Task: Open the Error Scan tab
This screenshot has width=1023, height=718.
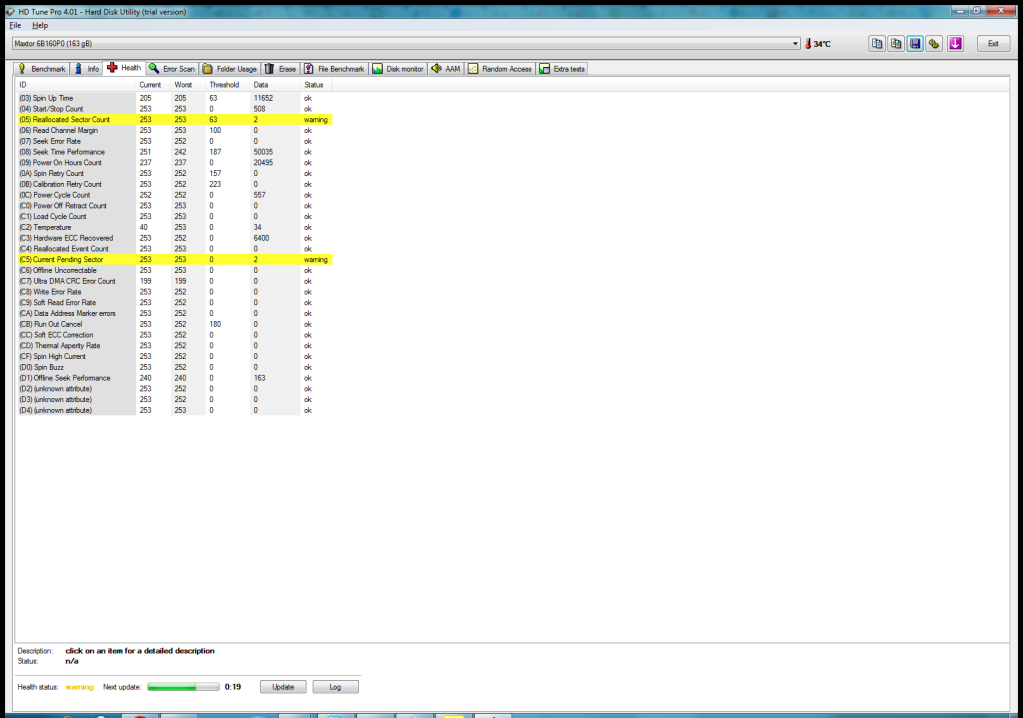Action: [x=173, y=69]
